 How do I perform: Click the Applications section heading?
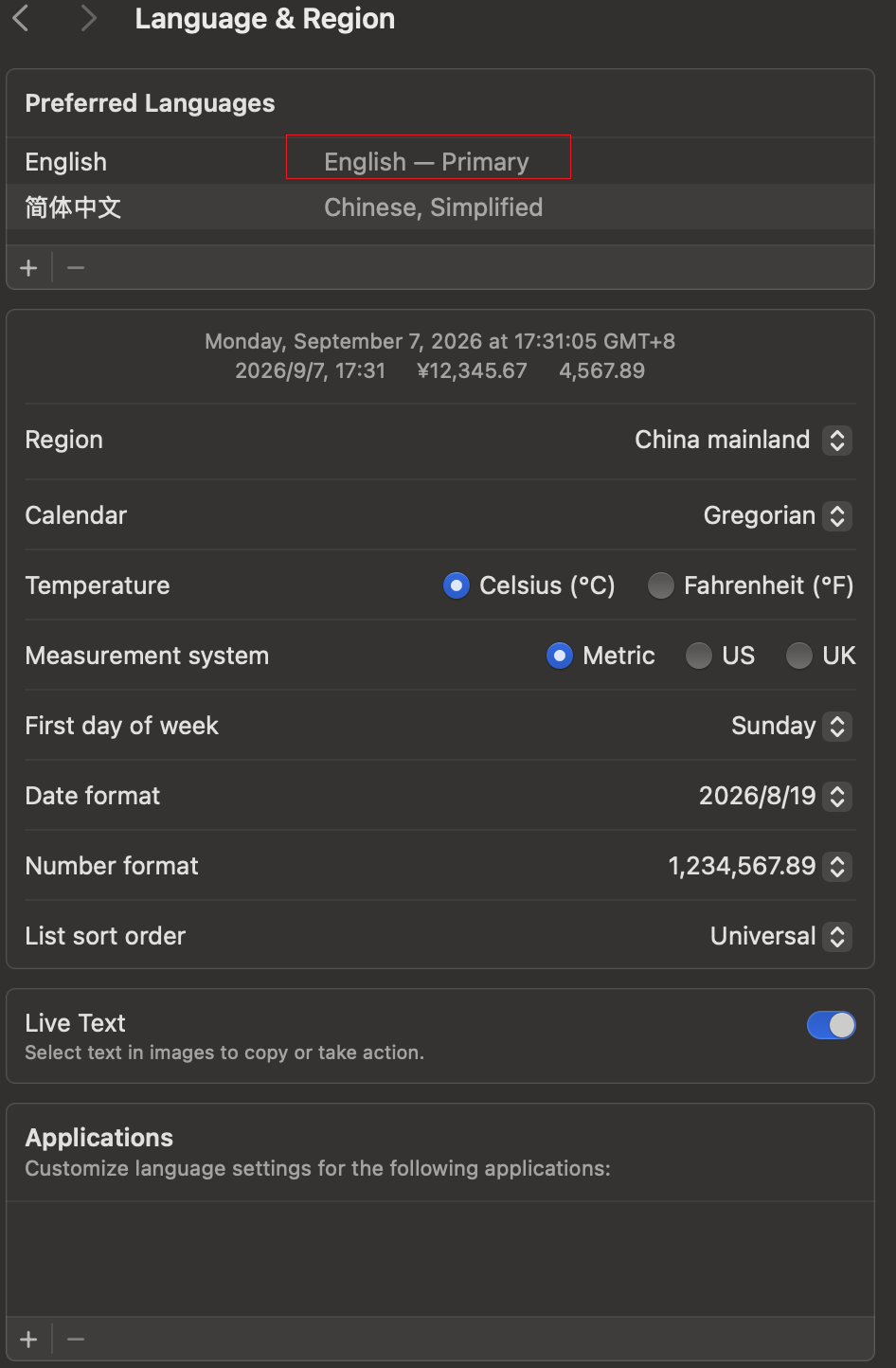(x=99, y=1138)
